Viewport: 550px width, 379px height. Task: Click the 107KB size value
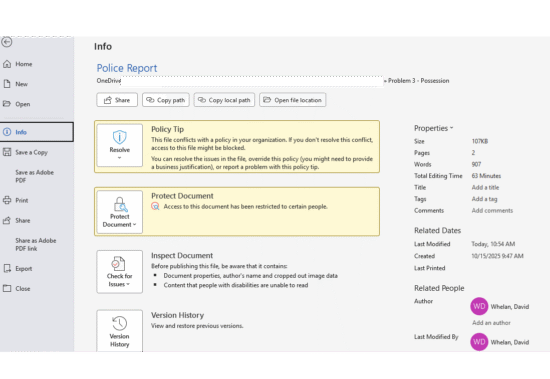pyautogui.click(x=479, y=141)
